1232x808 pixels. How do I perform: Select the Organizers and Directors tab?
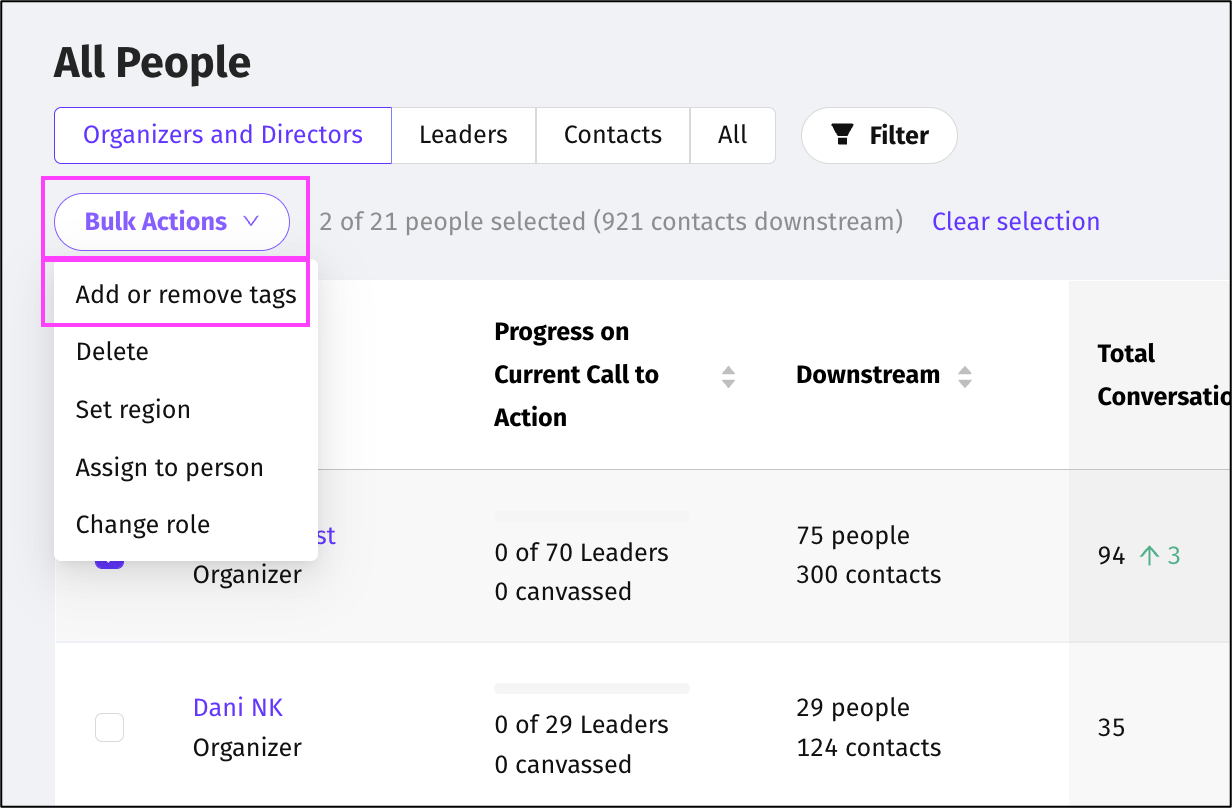[223, 135]
